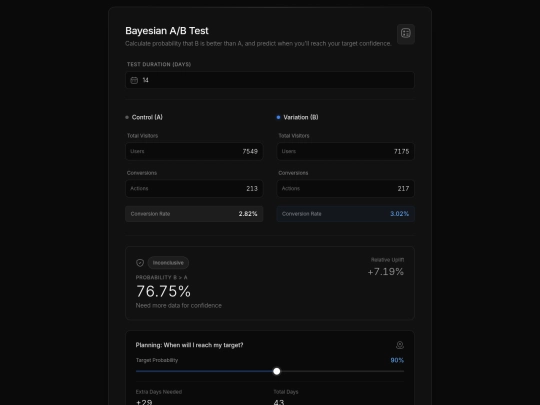Edit Variation B total visitors field 7175
This screenshot has width=540, height=405.
pos(346,152)
